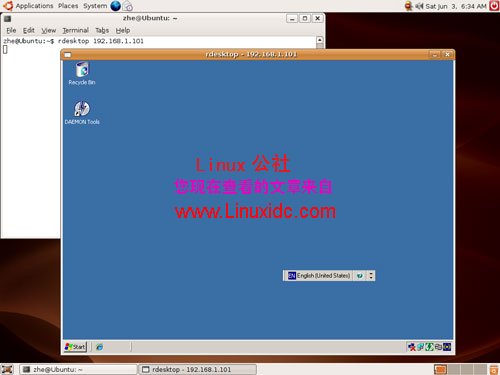Switch to the third workspace

(467, 369)
